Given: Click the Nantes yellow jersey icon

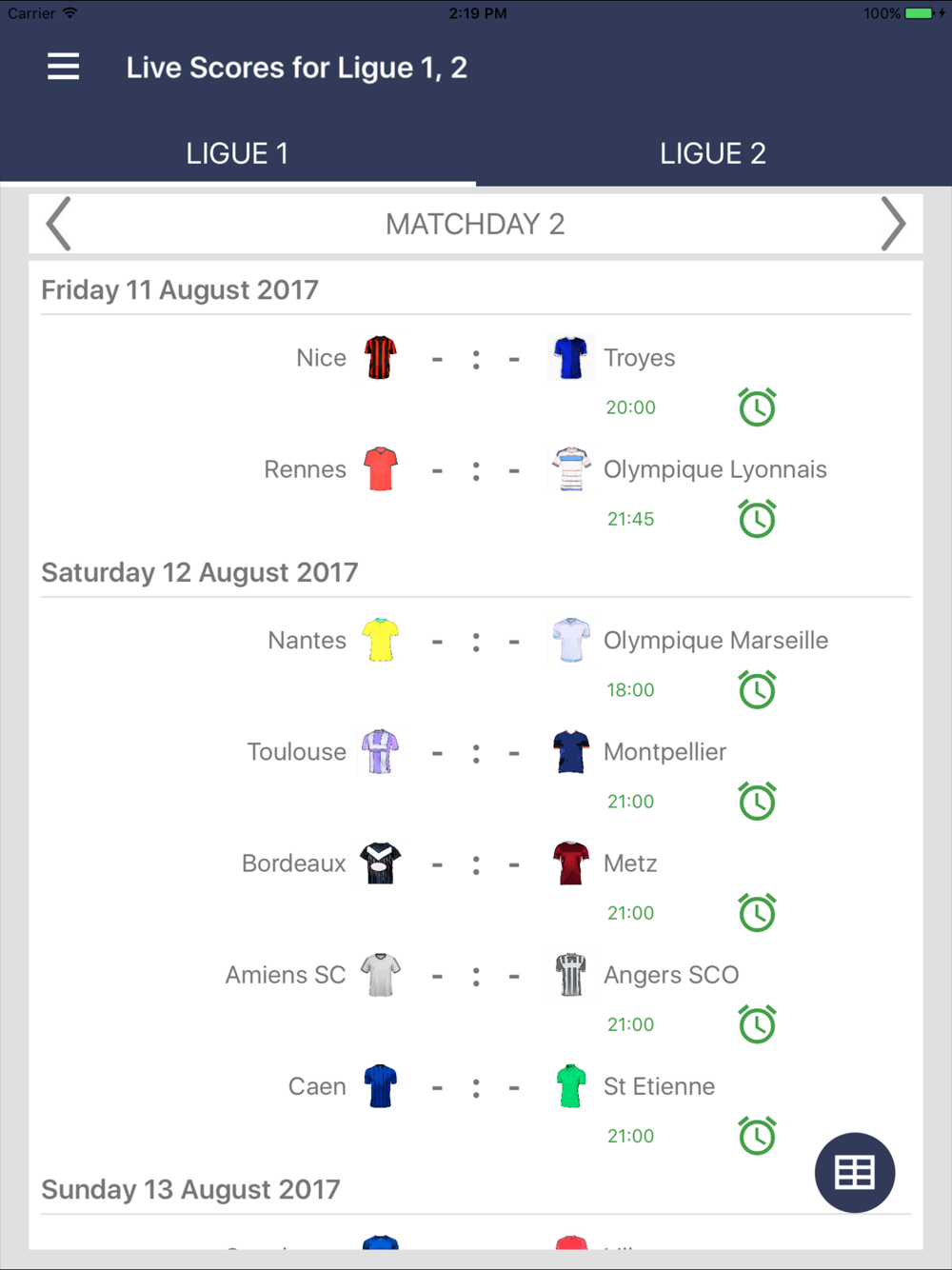Looking at the screenshot, I should pos(380,641).
